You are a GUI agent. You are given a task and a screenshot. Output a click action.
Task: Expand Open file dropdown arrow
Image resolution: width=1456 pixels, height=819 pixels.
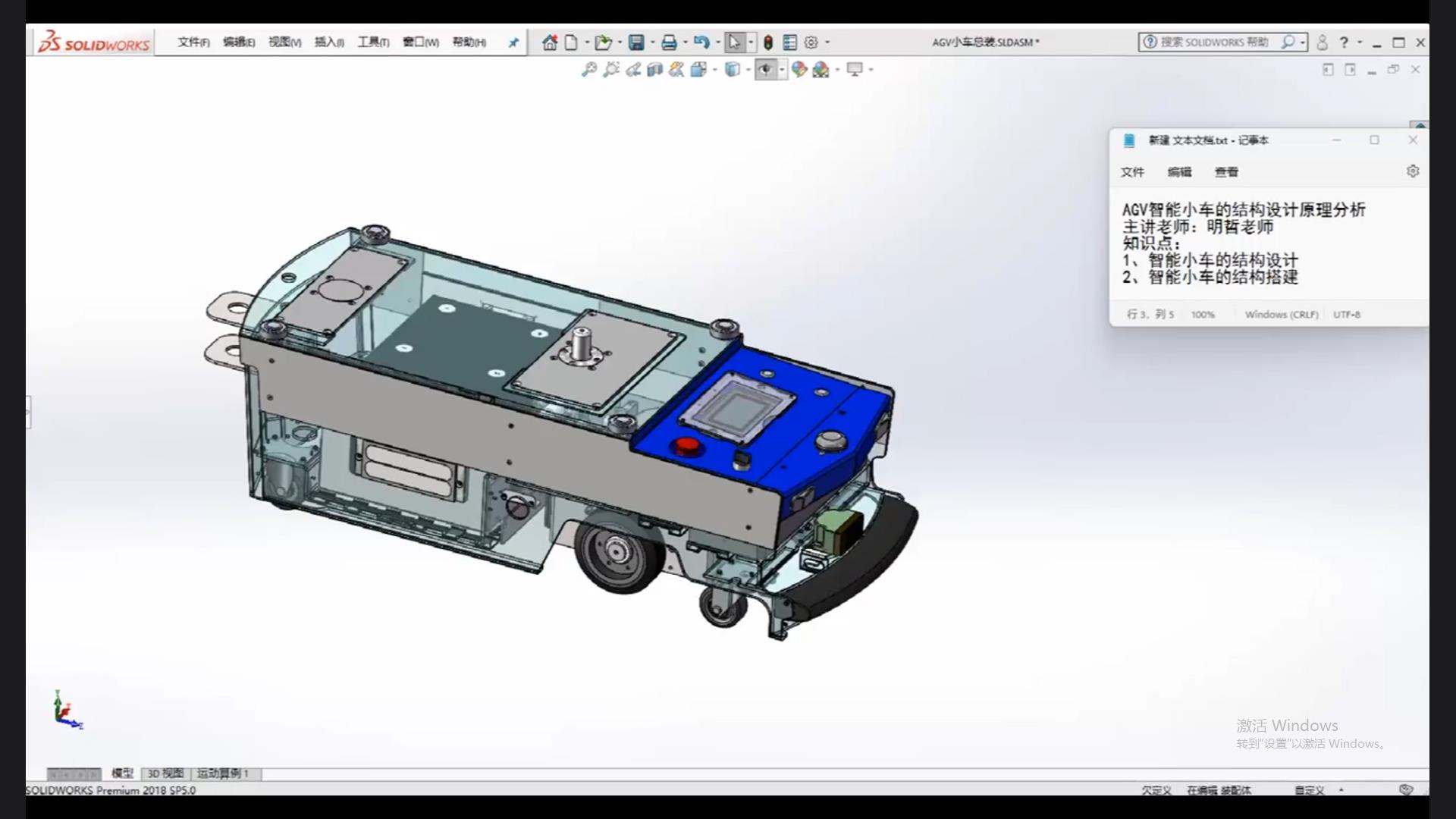(620, 42)
